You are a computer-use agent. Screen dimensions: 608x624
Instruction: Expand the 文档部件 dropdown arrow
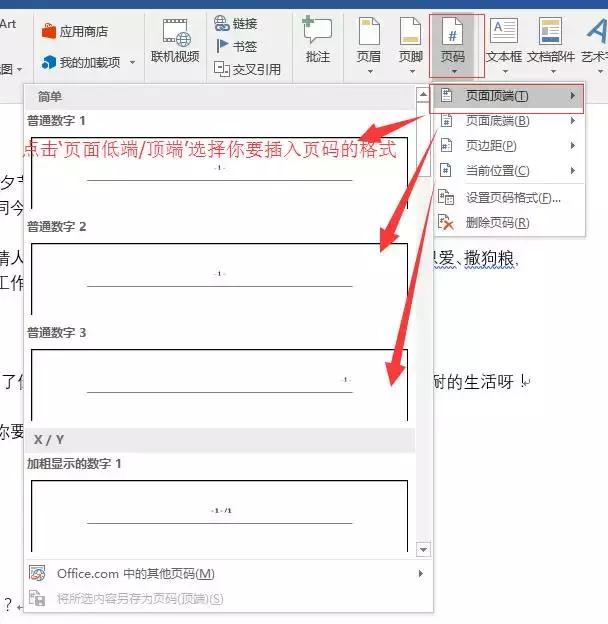click(x=553, y=72)
